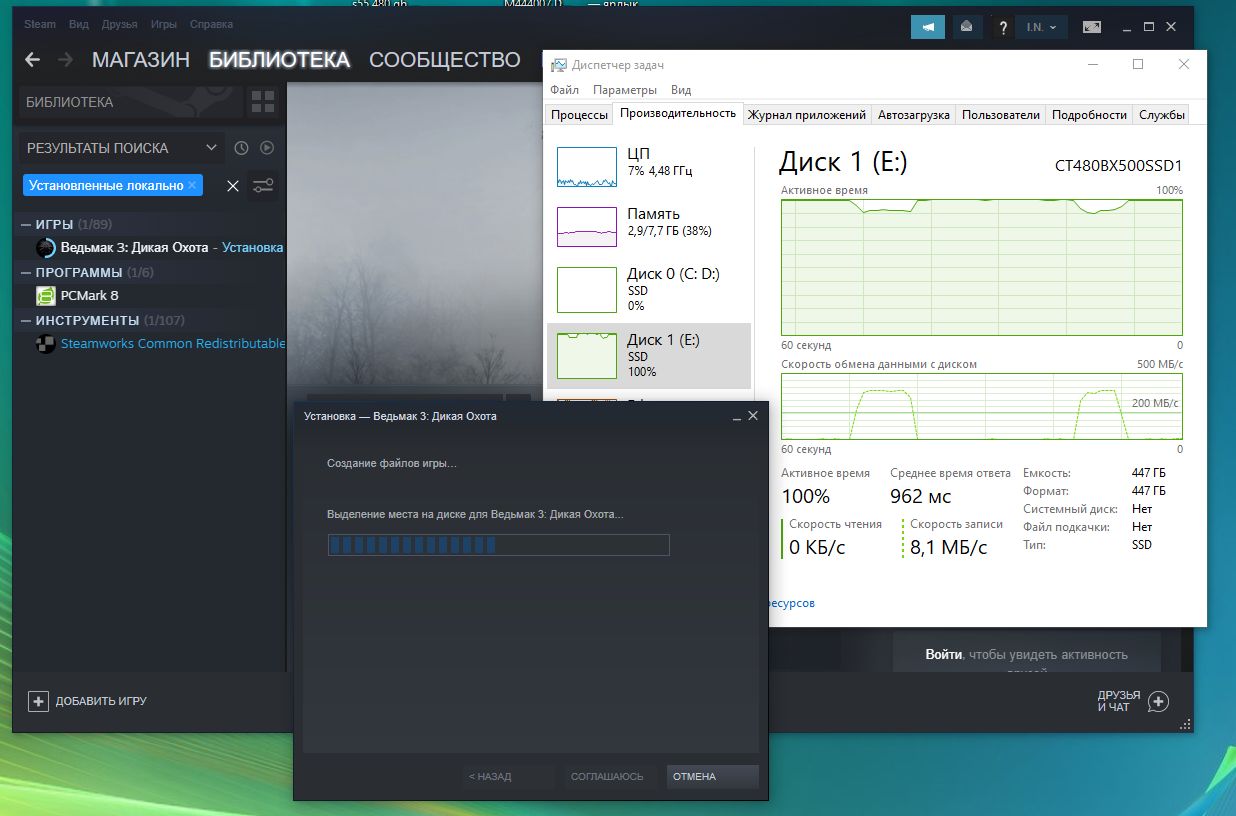Image resolution: width=1236 pixels, height=816 pixels.
Task: Clear search with the white X icon
Action: [232, 186]
